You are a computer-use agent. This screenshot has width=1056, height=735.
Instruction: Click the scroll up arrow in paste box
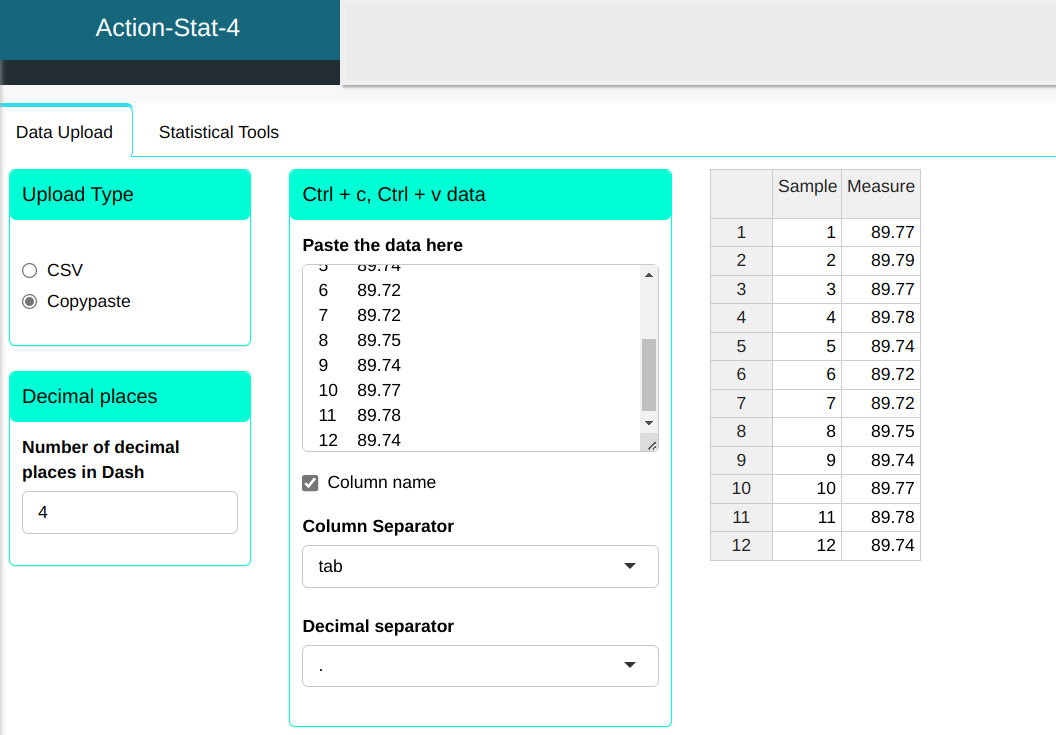point(649,275)
